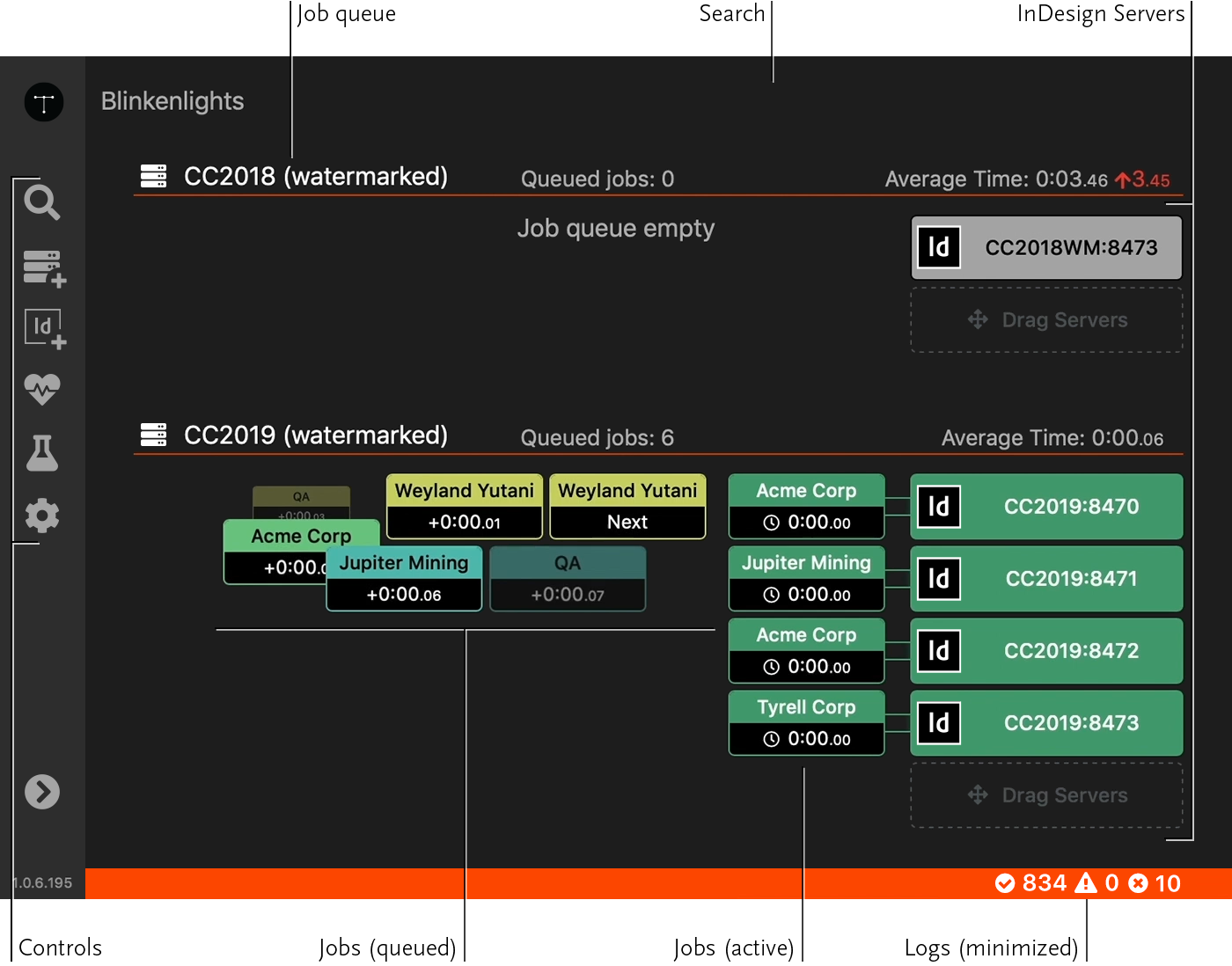Click the Queued jobs: 6 label
1232x966 pixels.
tap(598, 438)
